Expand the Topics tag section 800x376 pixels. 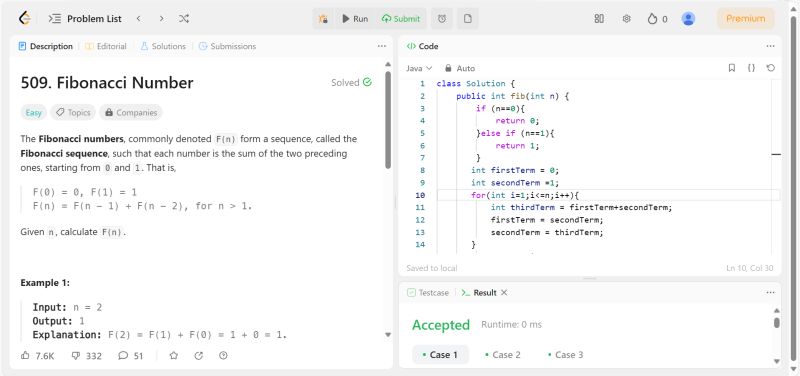[x=73, y=113]
